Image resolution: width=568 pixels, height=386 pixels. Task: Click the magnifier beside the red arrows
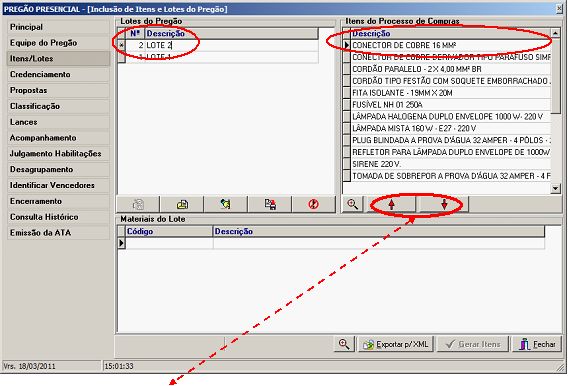[352, 205]
